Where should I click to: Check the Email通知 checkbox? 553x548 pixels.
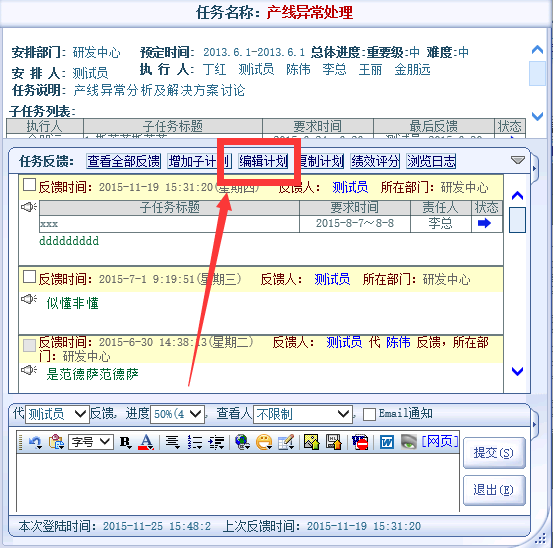click(369, 414)
